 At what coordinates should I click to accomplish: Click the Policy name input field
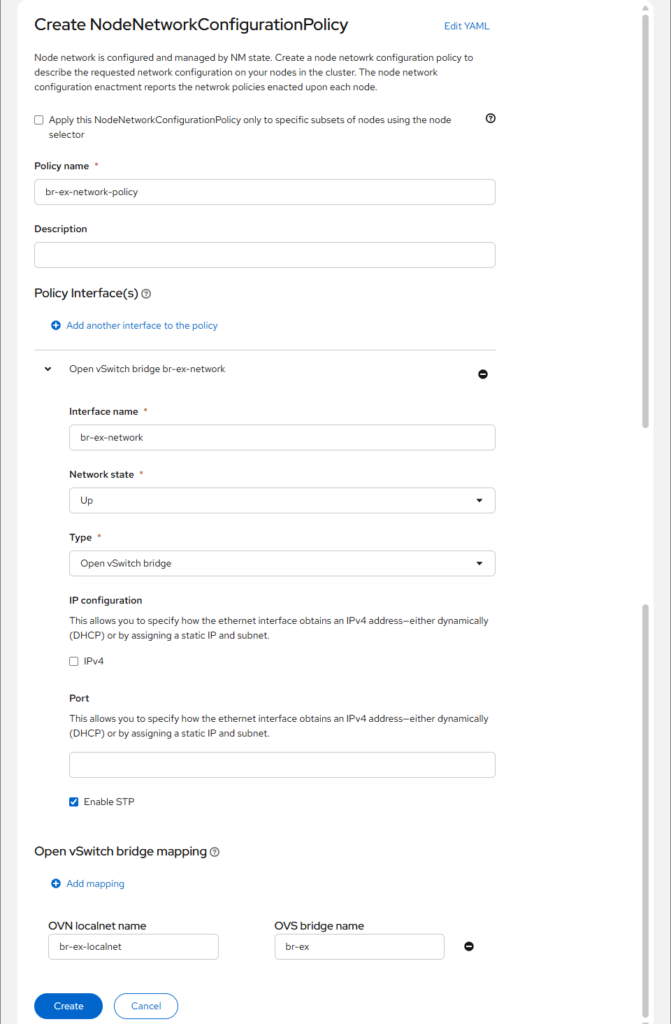point(265,192)
